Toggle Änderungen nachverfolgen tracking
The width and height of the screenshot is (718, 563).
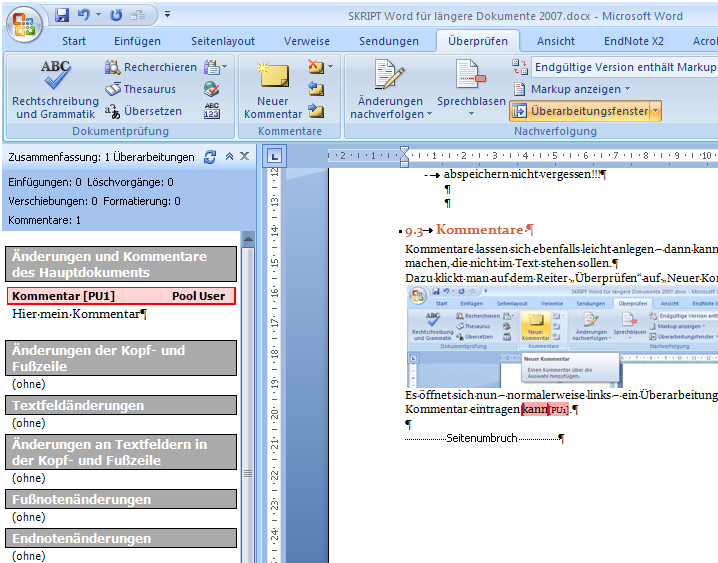(x=390, y=89)
